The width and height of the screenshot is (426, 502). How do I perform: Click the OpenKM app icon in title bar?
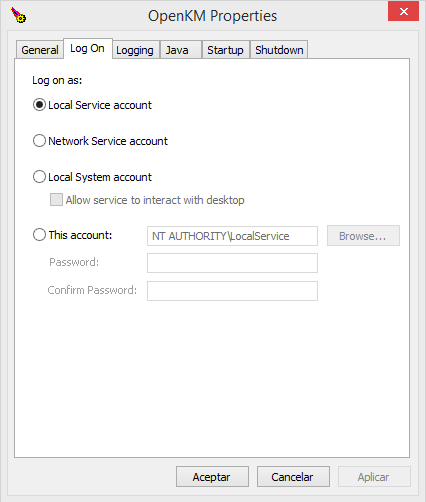click(x=18, y=15)
